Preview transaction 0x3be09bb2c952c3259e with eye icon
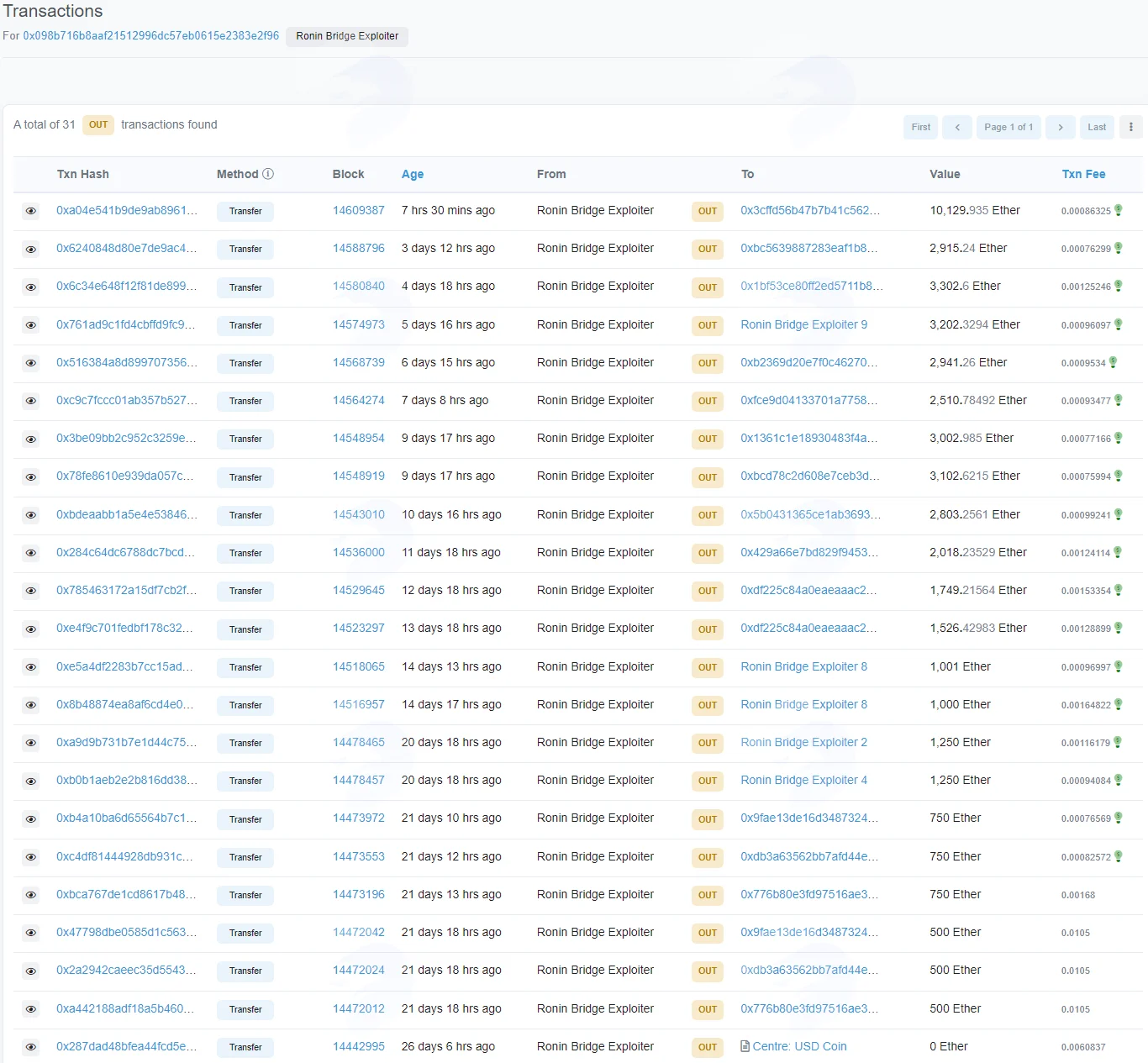Screen dimensions: 1148x1063 31,439
